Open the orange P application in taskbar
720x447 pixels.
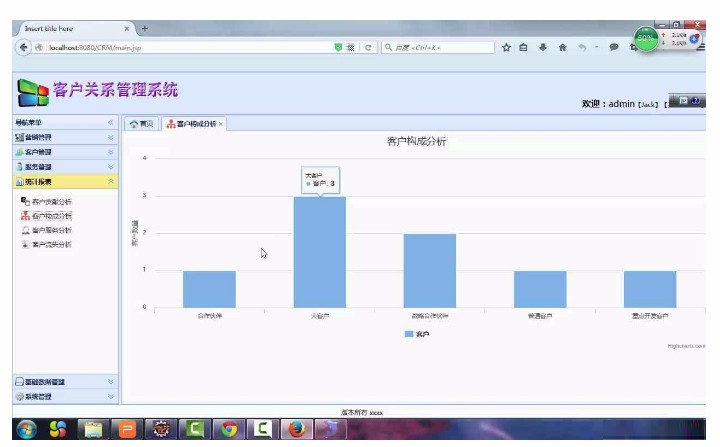point(127,430)
